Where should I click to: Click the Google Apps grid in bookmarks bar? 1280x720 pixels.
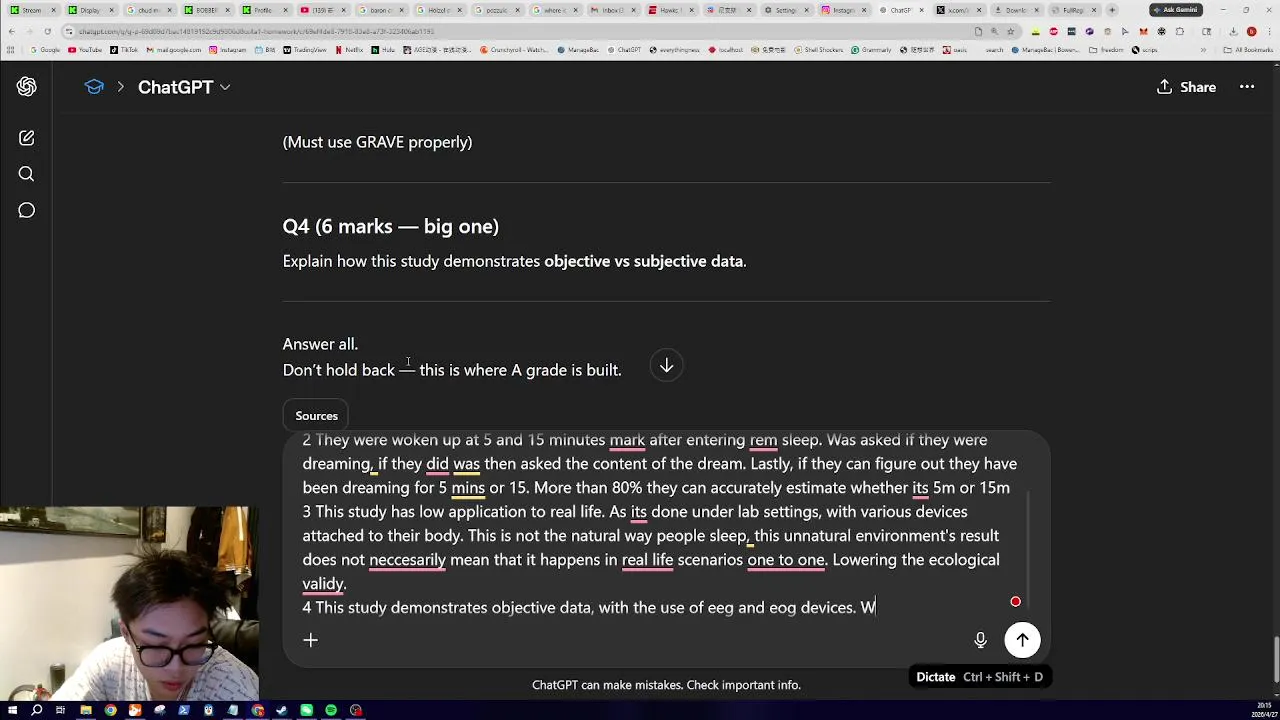[10, 50]
